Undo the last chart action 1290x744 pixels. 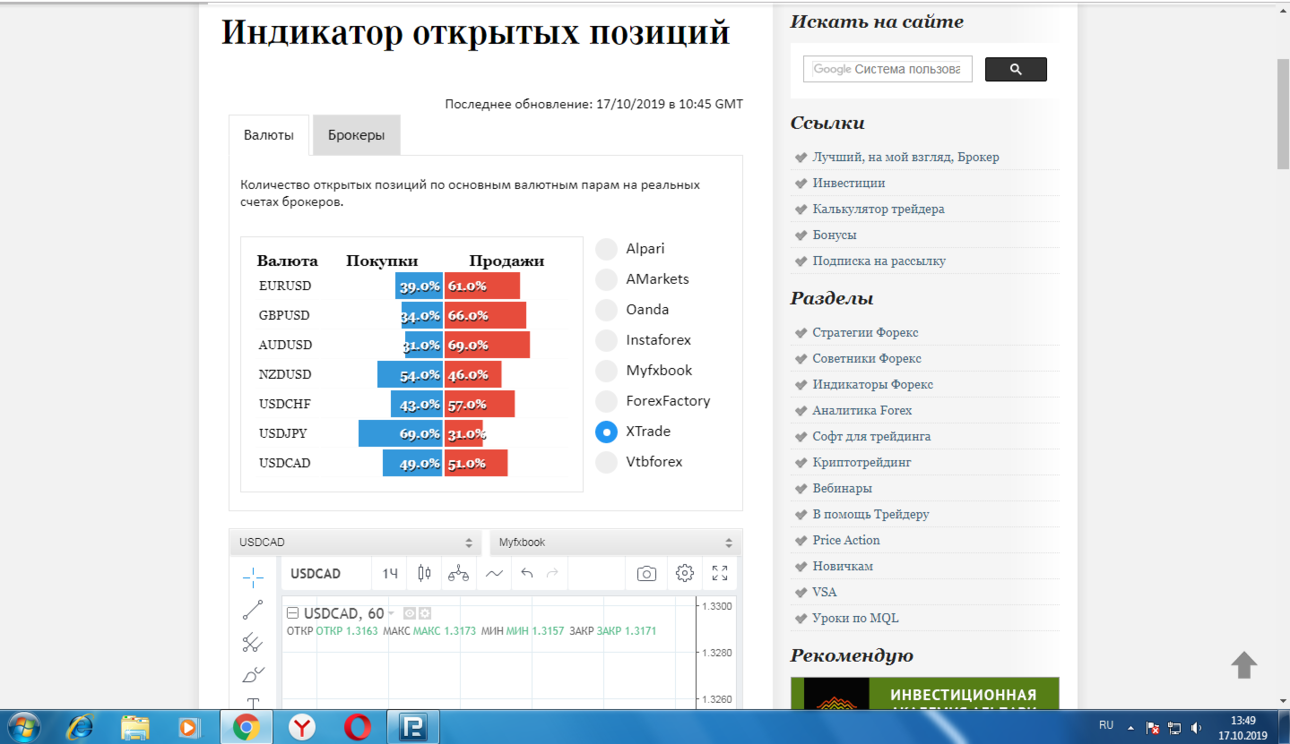[527, 573]
